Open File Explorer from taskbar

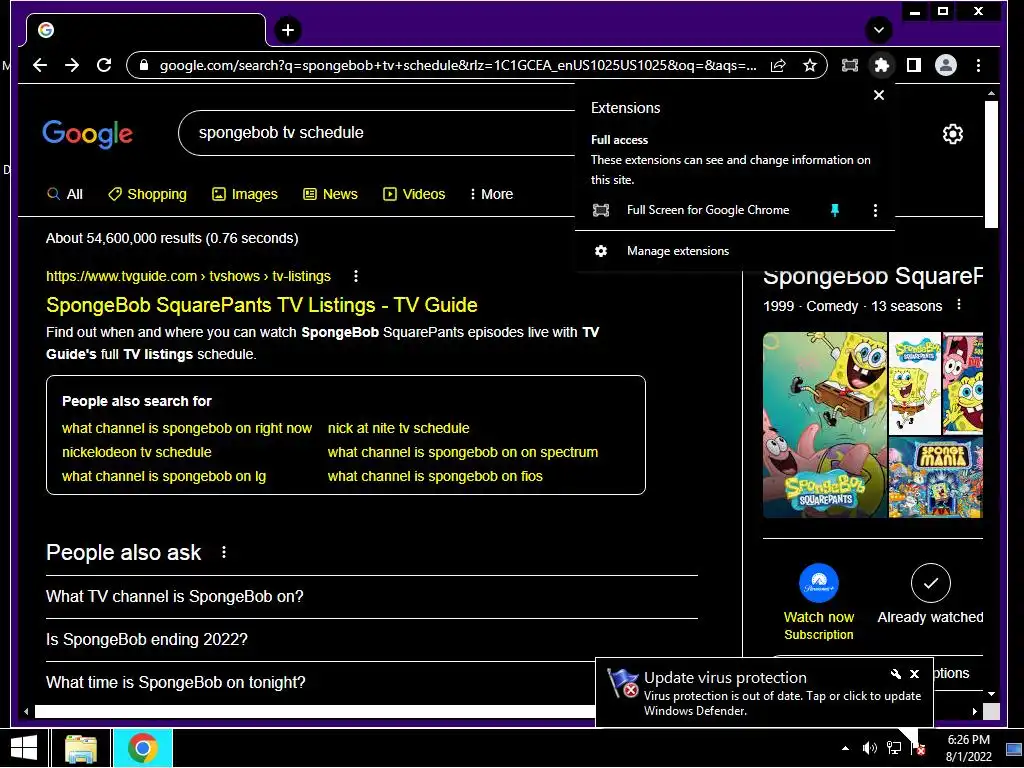tap(81, 748)
